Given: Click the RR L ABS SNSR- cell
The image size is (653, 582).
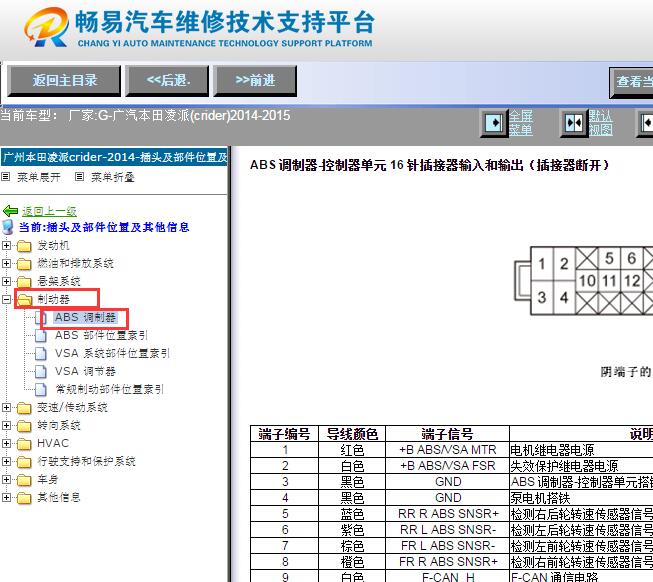Looking at the screenshot, I should [448, 530].
